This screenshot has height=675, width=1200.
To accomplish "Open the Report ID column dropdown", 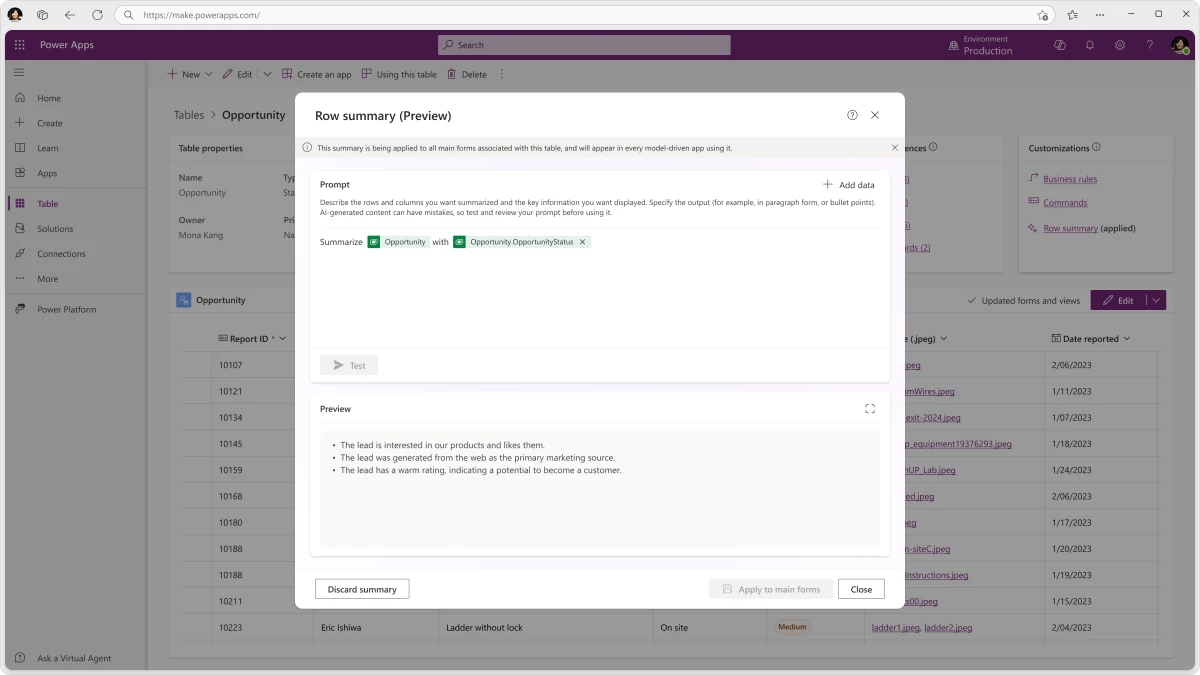I will [x=283, y=338].
